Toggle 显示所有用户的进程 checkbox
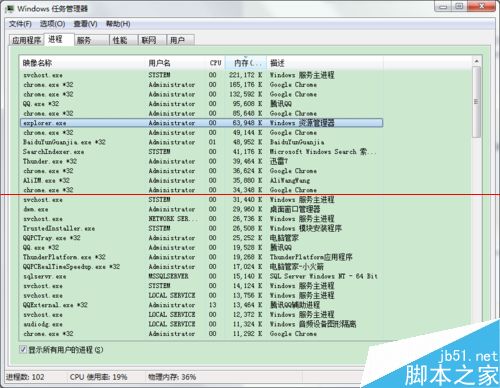This screenshot has width=500, height=388. (23, 350)
